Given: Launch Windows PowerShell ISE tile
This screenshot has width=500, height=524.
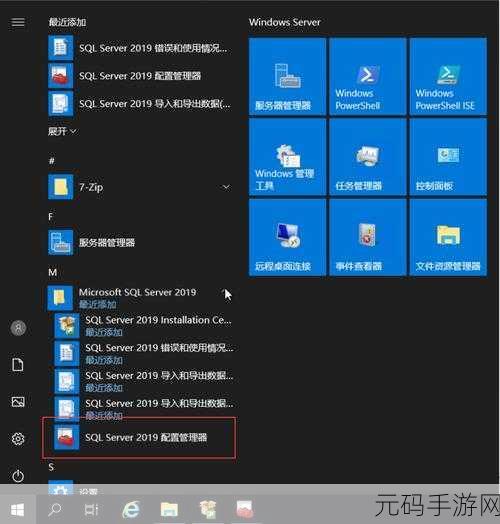Looking at the screenshot, I should [448, 77].
